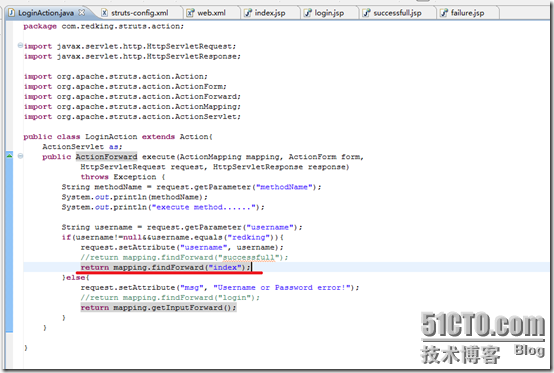Close the LoginAction.java editor tab
Image resolution: width=554 pixels, height=373 pixels.
pos(82,13)
